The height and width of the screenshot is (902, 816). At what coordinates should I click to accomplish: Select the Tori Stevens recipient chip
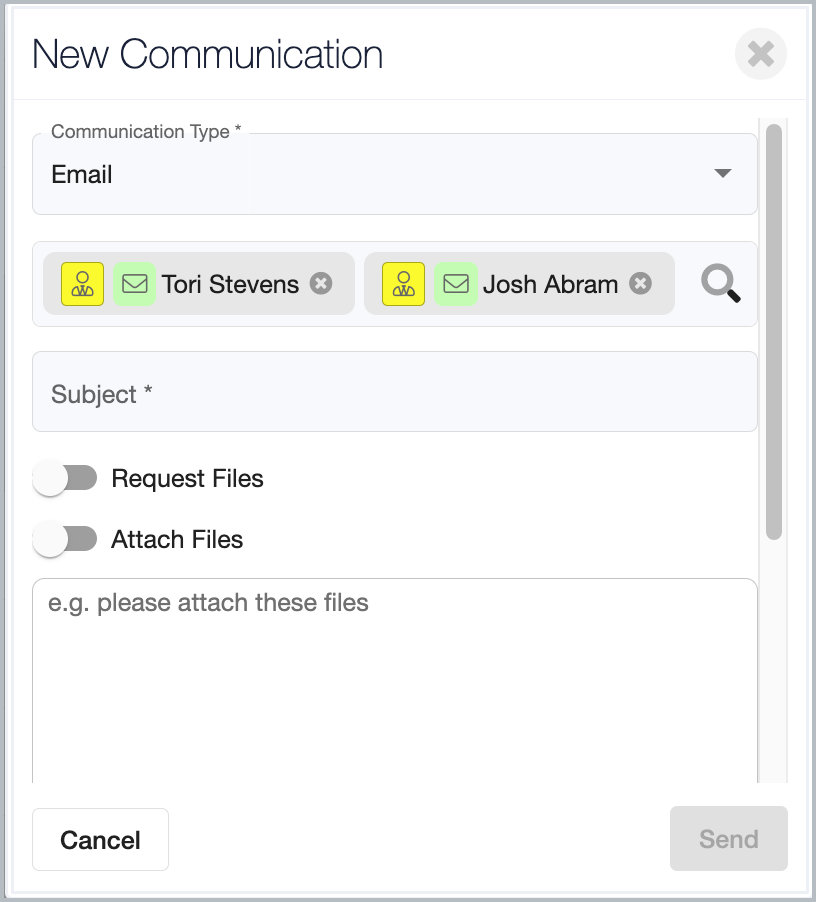[199, 284]
